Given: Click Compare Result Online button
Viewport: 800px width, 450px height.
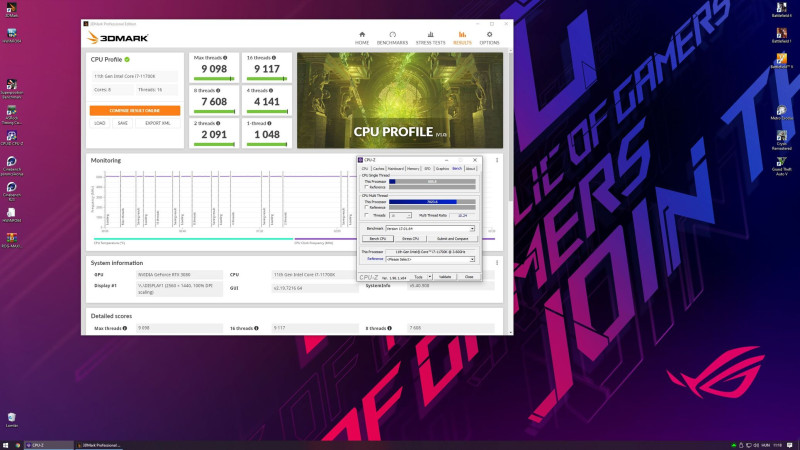Looking at the screenshot, I should point(135,110).
